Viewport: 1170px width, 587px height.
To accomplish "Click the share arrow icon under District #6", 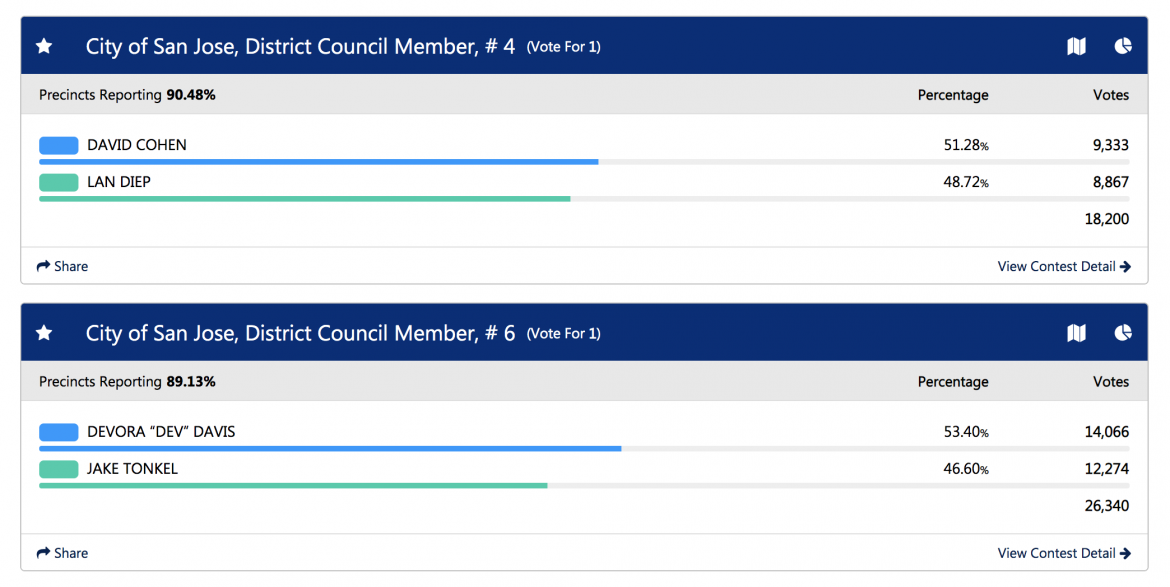I will click(x=43, y=553).
